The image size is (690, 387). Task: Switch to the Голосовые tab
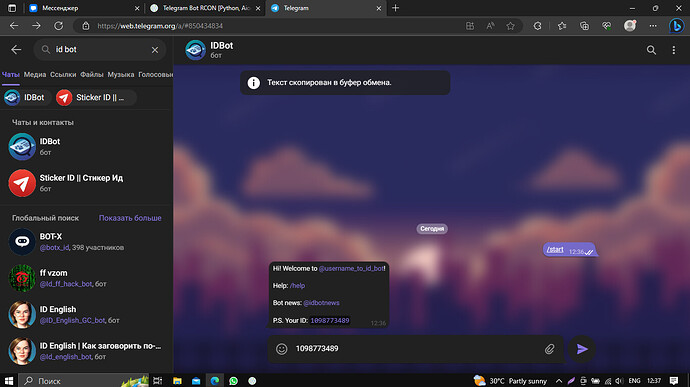[155, 75]
